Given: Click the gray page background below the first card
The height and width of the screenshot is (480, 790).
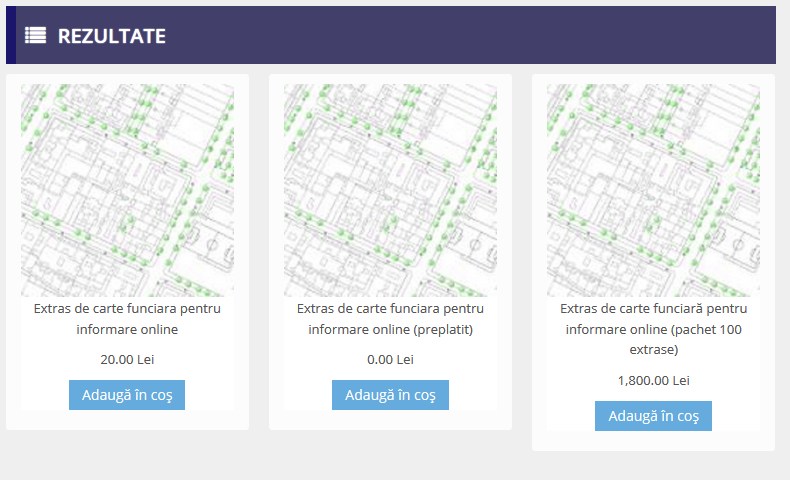Looking at the screenshot, I should click(x=127, y=455).
